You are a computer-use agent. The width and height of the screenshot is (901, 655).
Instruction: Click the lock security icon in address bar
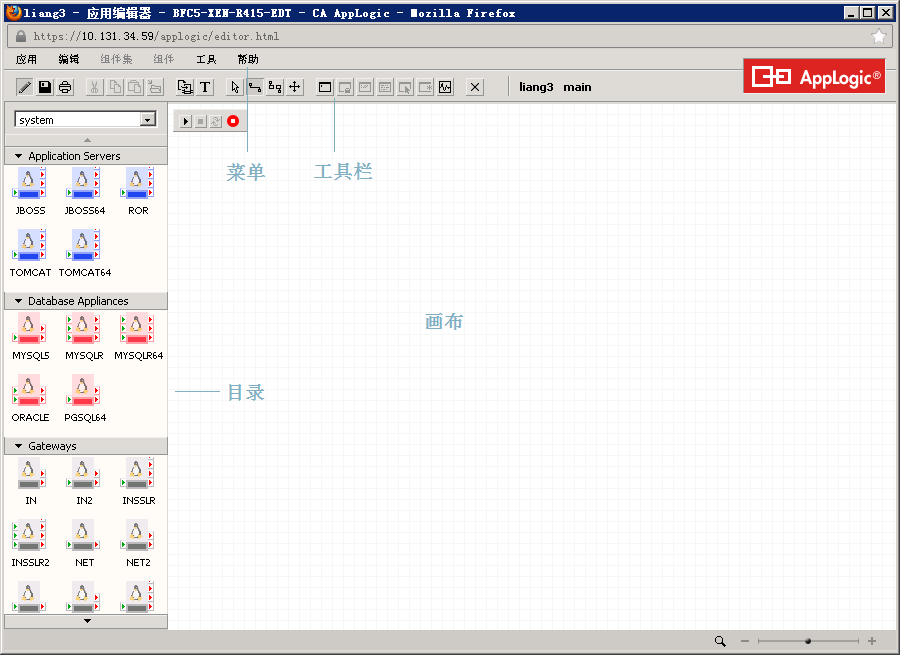point(21,36)
